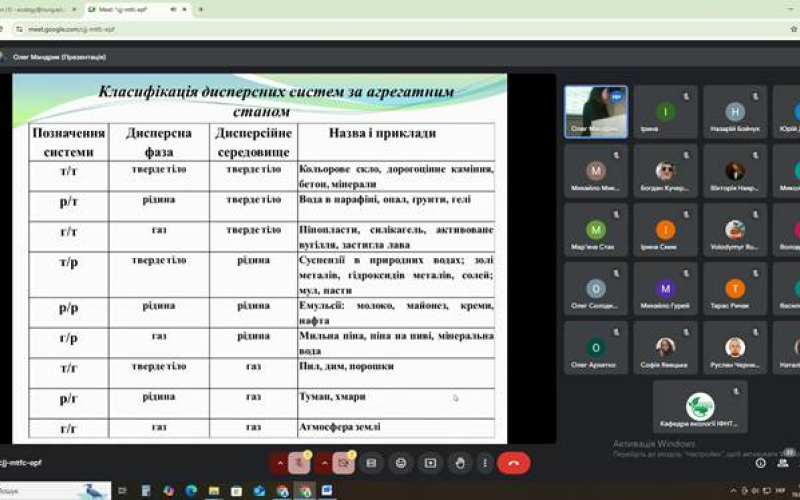Close the Meet browser tab
Viewport: 800px width, 500px height.
click(184, 9)
